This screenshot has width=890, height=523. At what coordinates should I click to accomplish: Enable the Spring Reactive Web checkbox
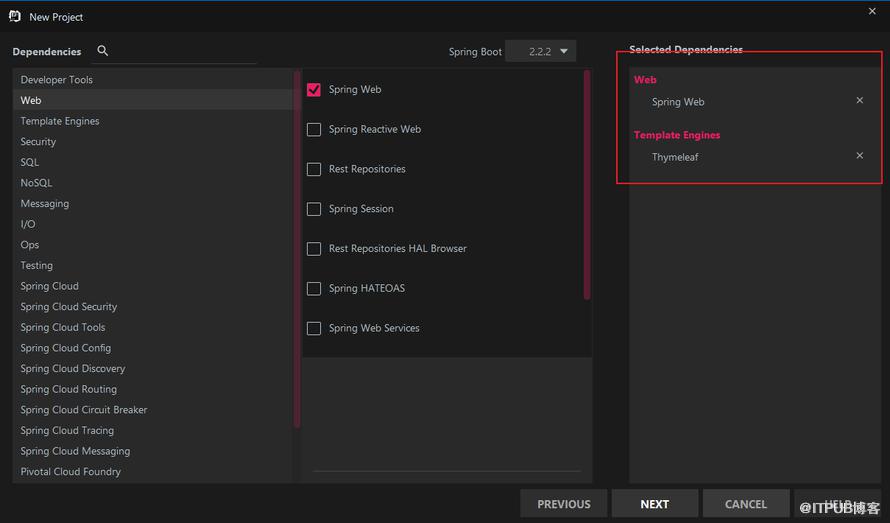(314, 129)
